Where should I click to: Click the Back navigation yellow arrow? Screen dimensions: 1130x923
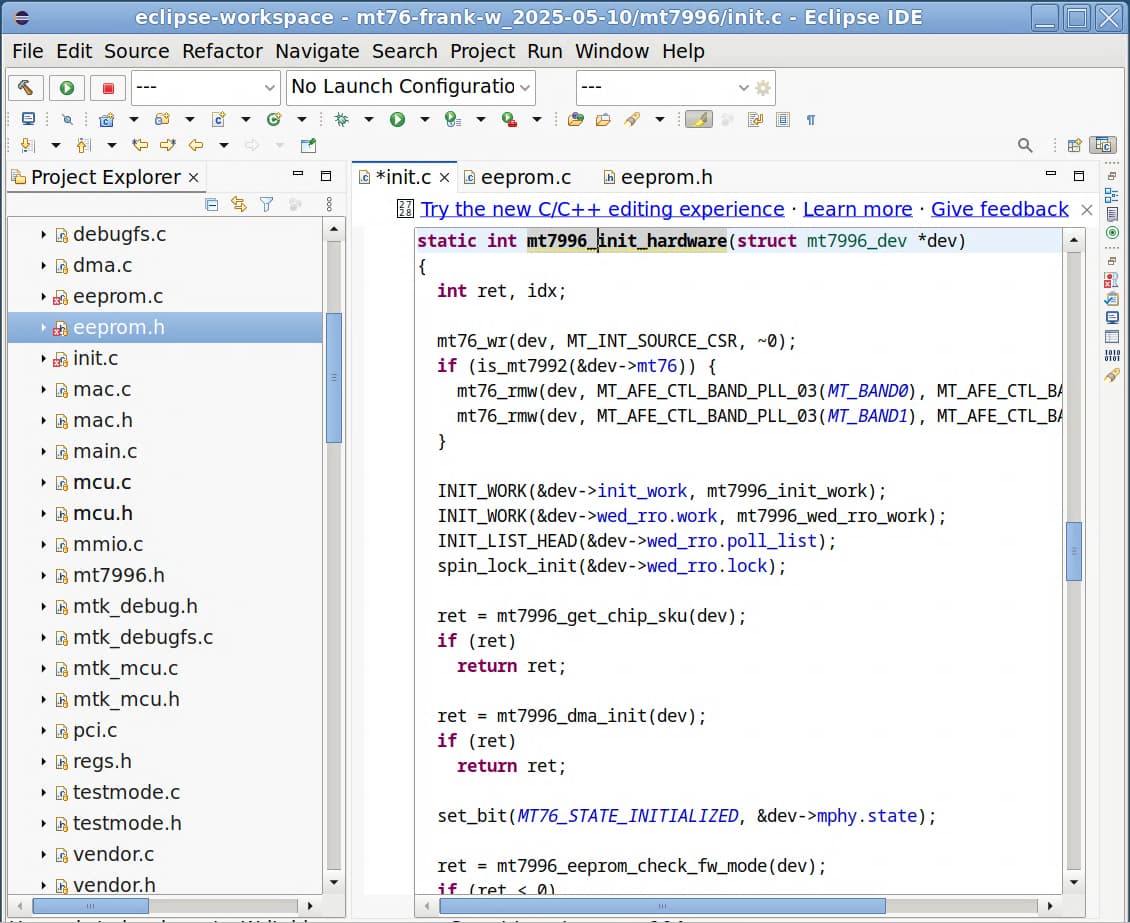(196, 146)
